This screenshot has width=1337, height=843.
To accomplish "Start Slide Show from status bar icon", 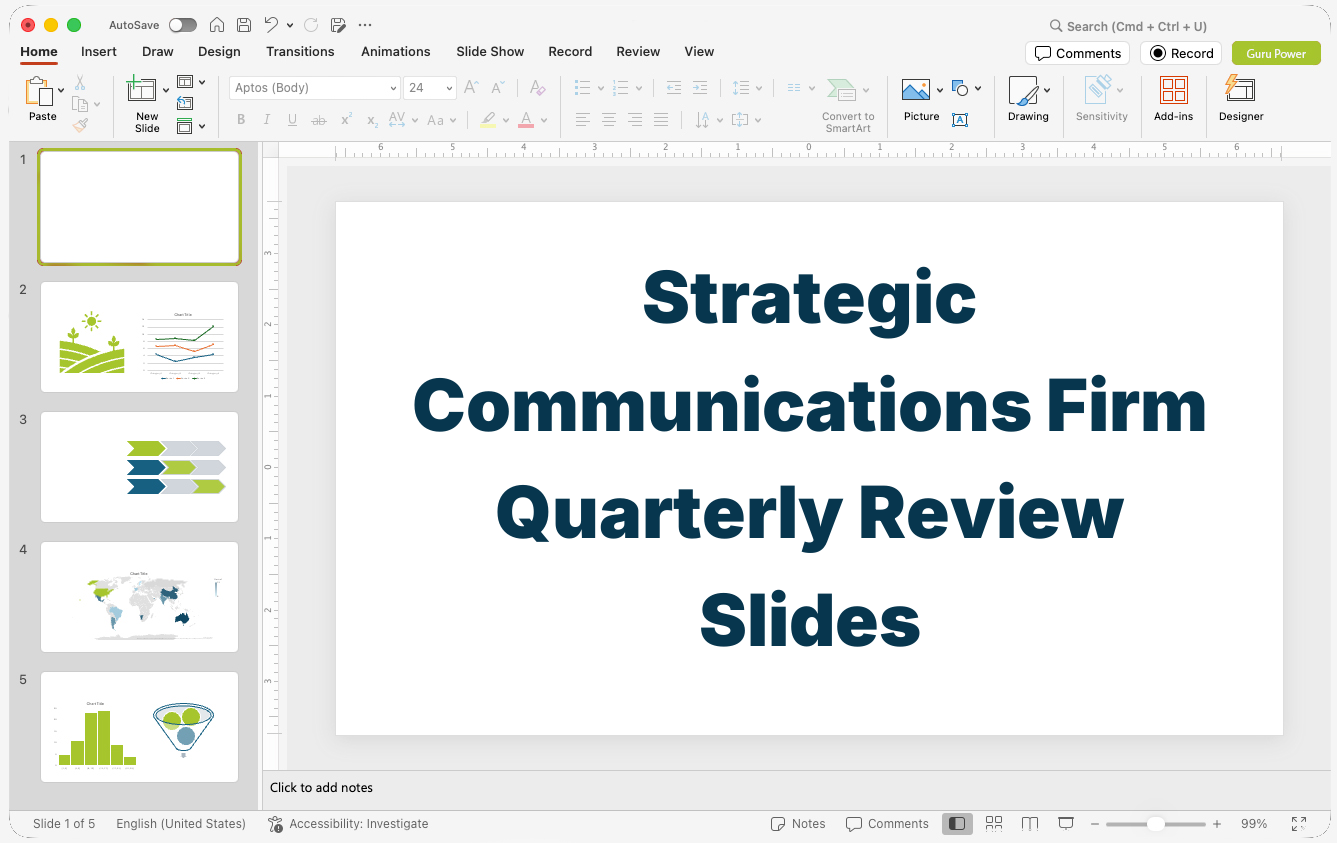I will pyautogui.click(x=1066, y=824).
